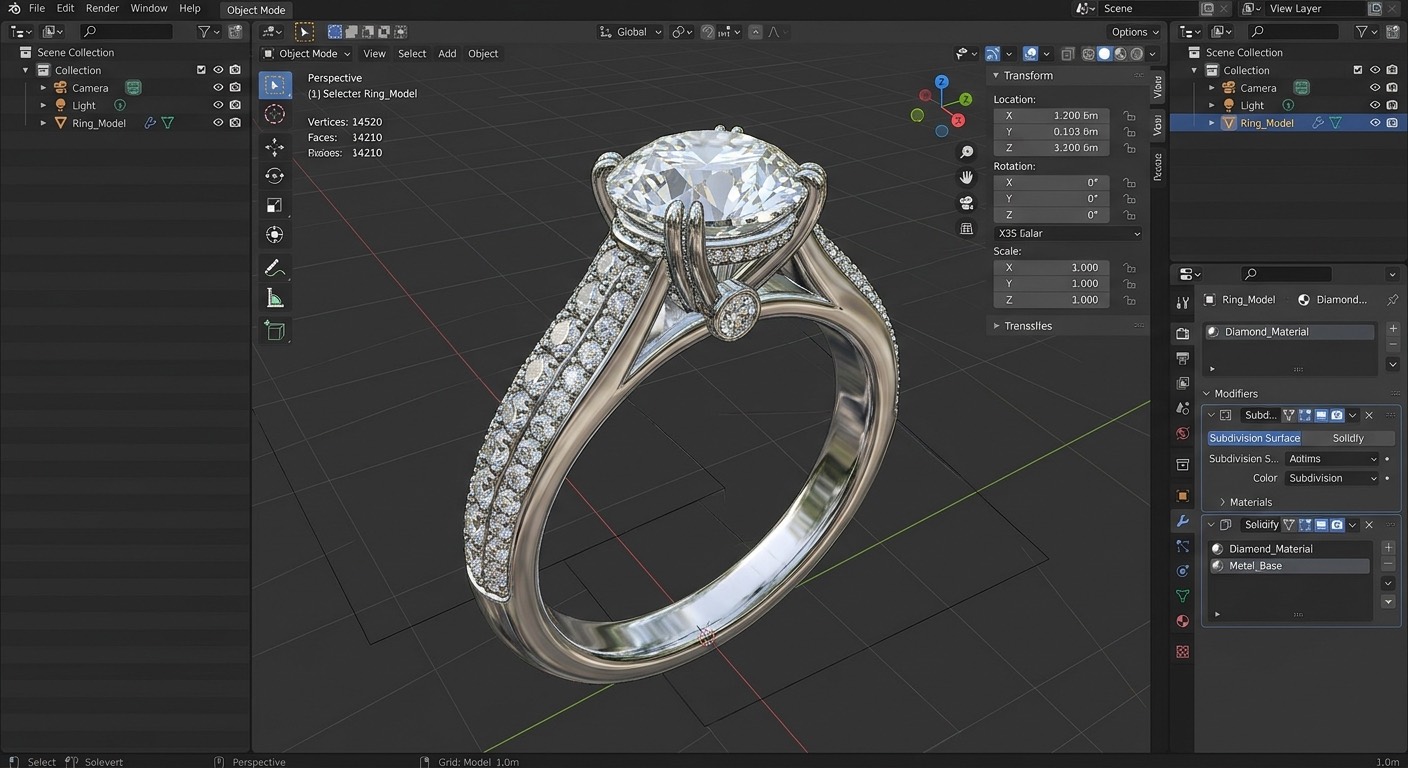This screenshot has height=768, width=1408.
Task: Add a material slot beside Diamond_Material
Action: tap(1393, 328)
